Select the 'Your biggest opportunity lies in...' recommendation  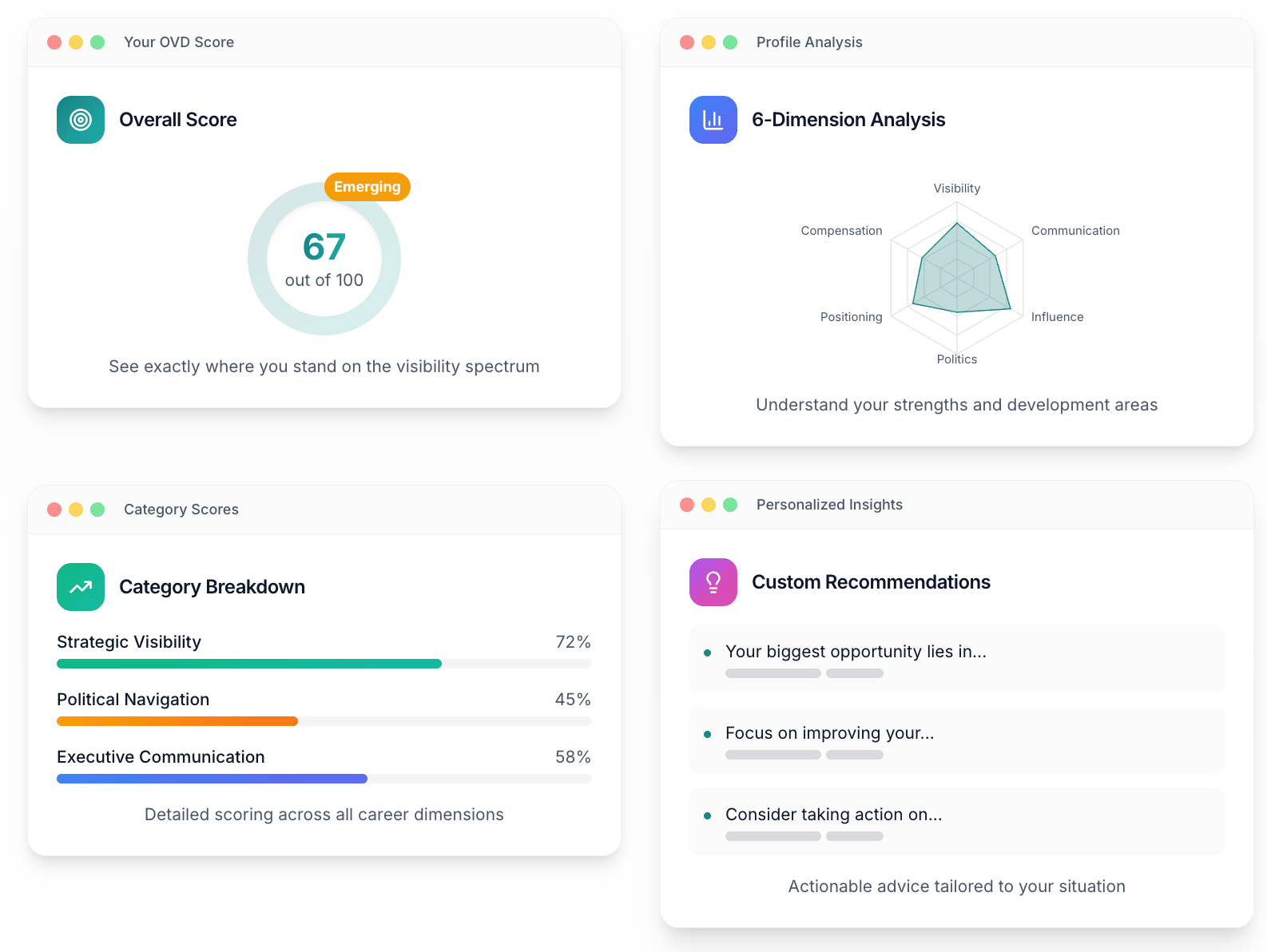pos(956,659)
